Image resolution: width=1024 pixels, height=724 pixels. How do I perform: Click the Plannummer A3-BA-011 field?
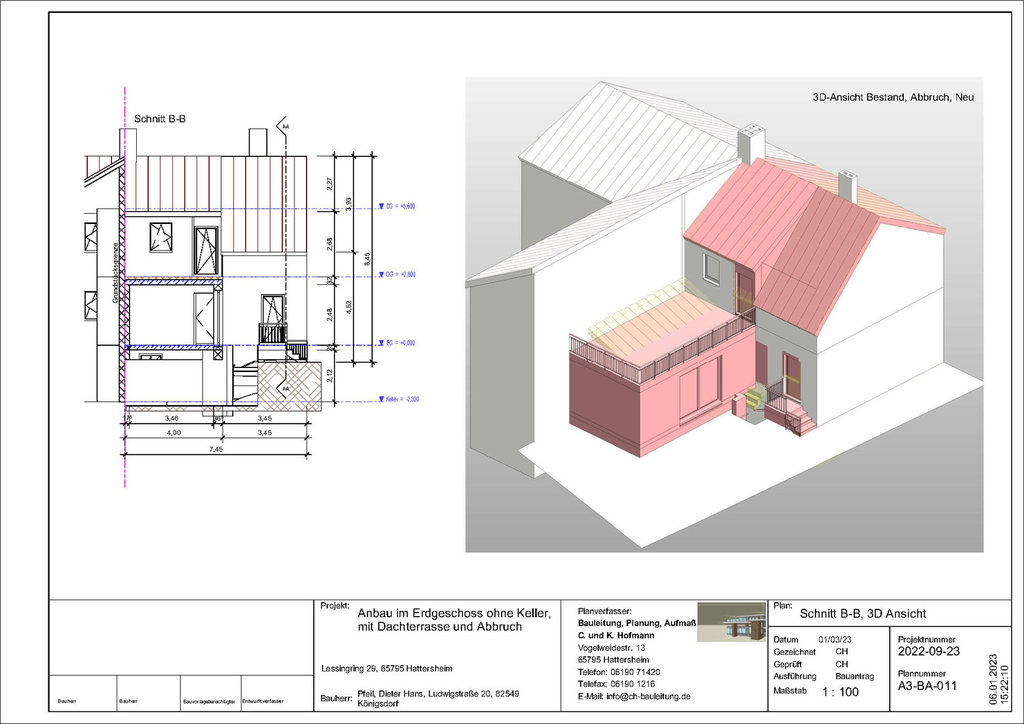928,688
